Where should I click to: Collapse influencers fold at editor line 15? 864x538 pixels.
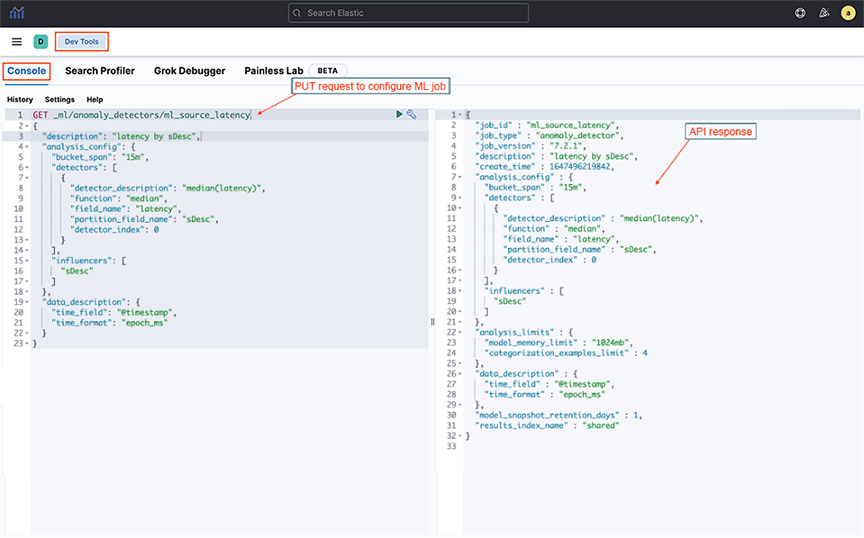coord(27,261)
